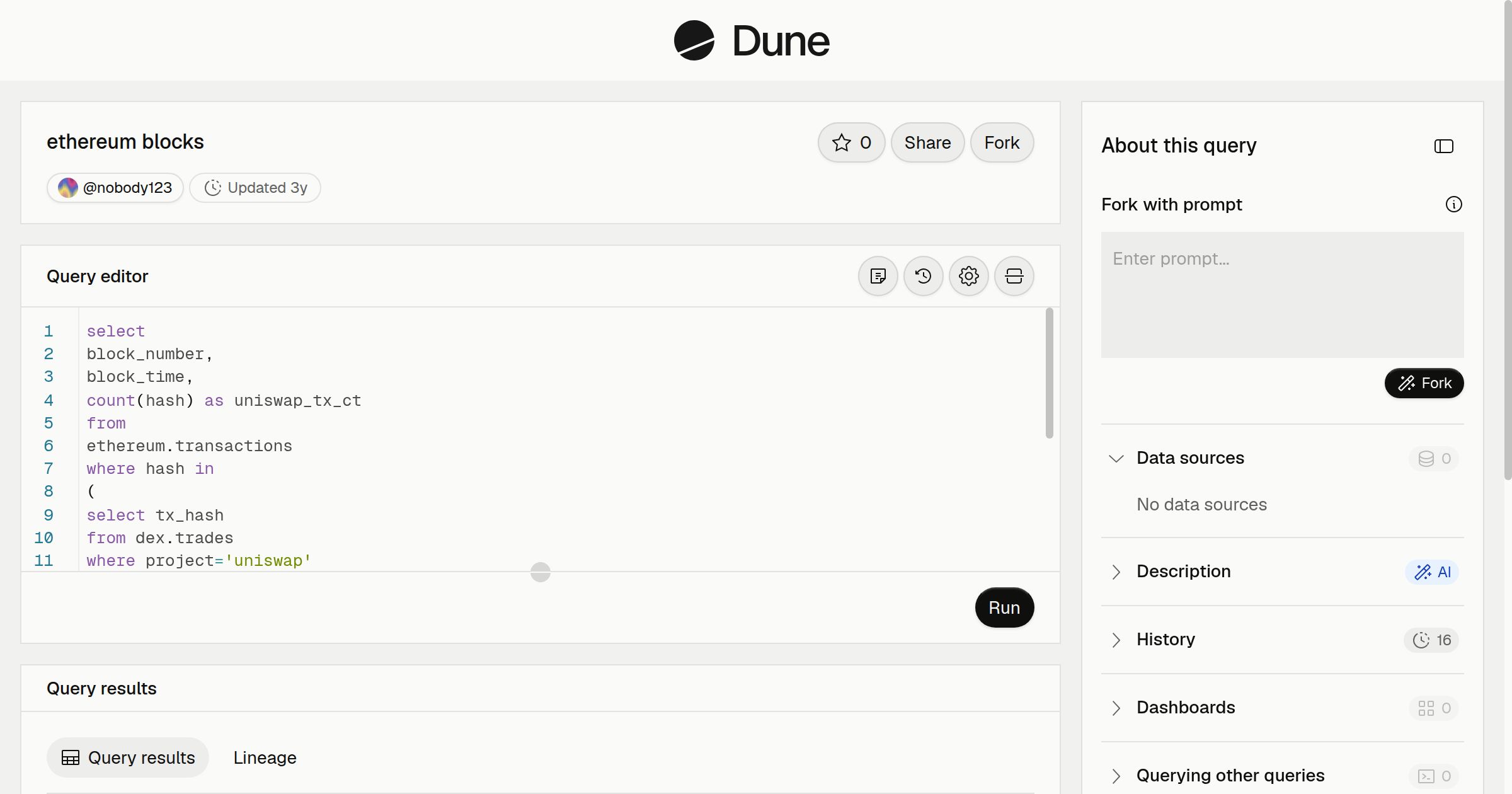The height and width of the screenshot is (794, 1512).
Task: Expand the History section
Action: pos(1116,640)
